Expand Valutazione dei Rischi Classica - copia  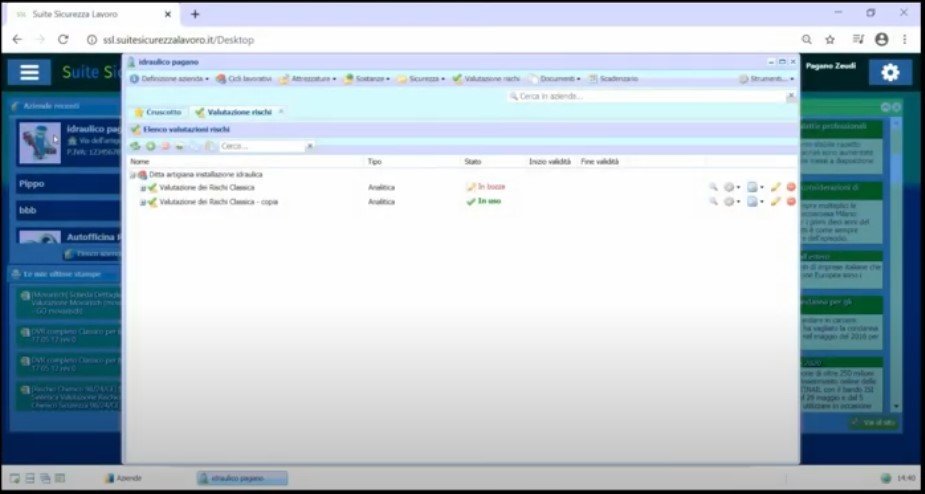[143, 202]
